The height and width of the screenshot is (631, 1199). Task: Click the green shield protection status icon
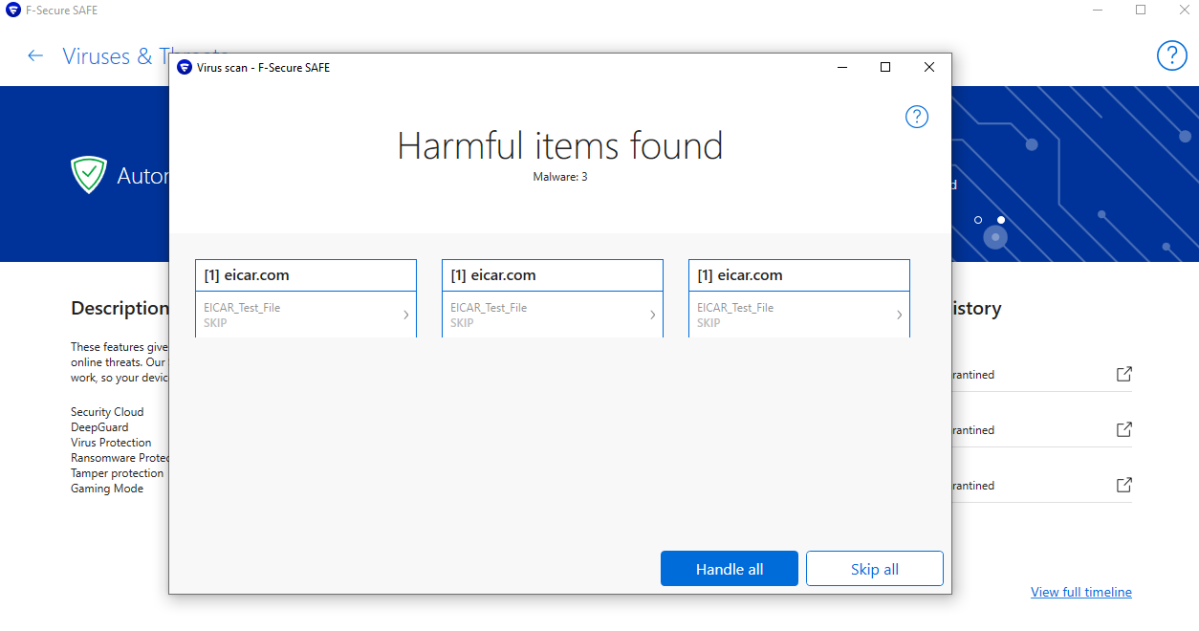tap(89, 174)
